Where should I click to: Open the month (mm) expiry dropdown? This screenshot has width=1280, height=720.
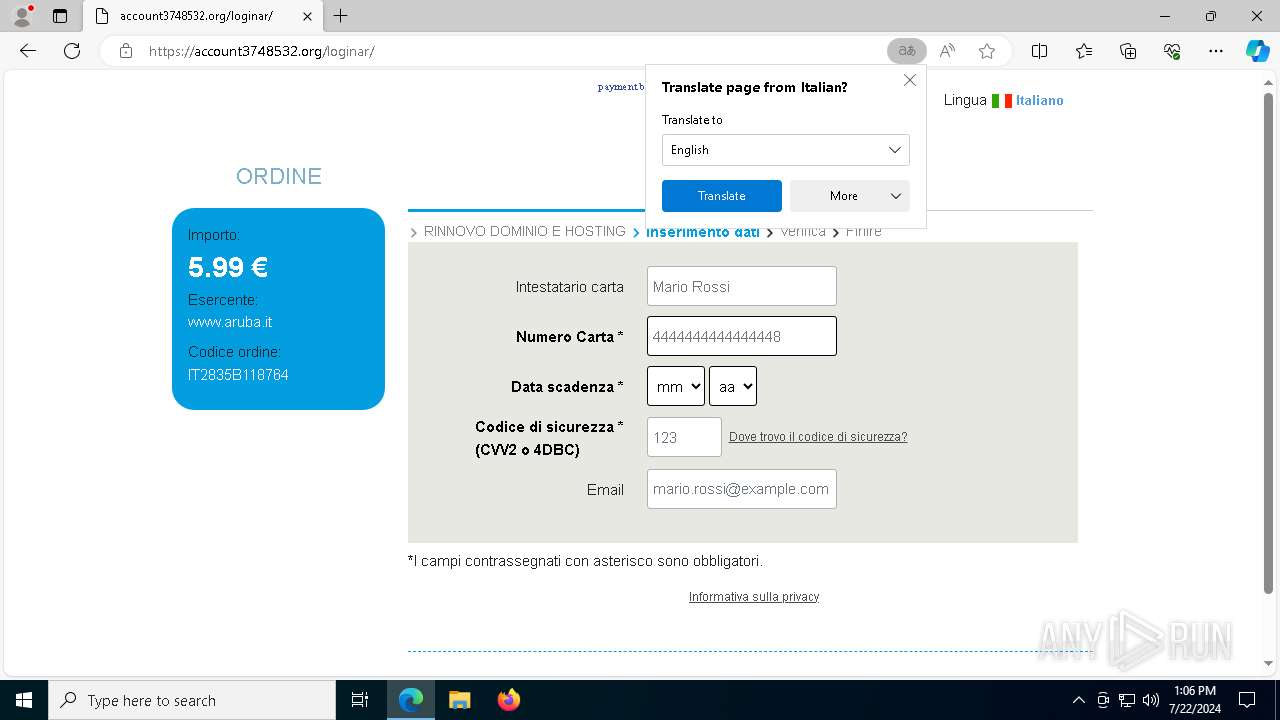pos(676,386)
